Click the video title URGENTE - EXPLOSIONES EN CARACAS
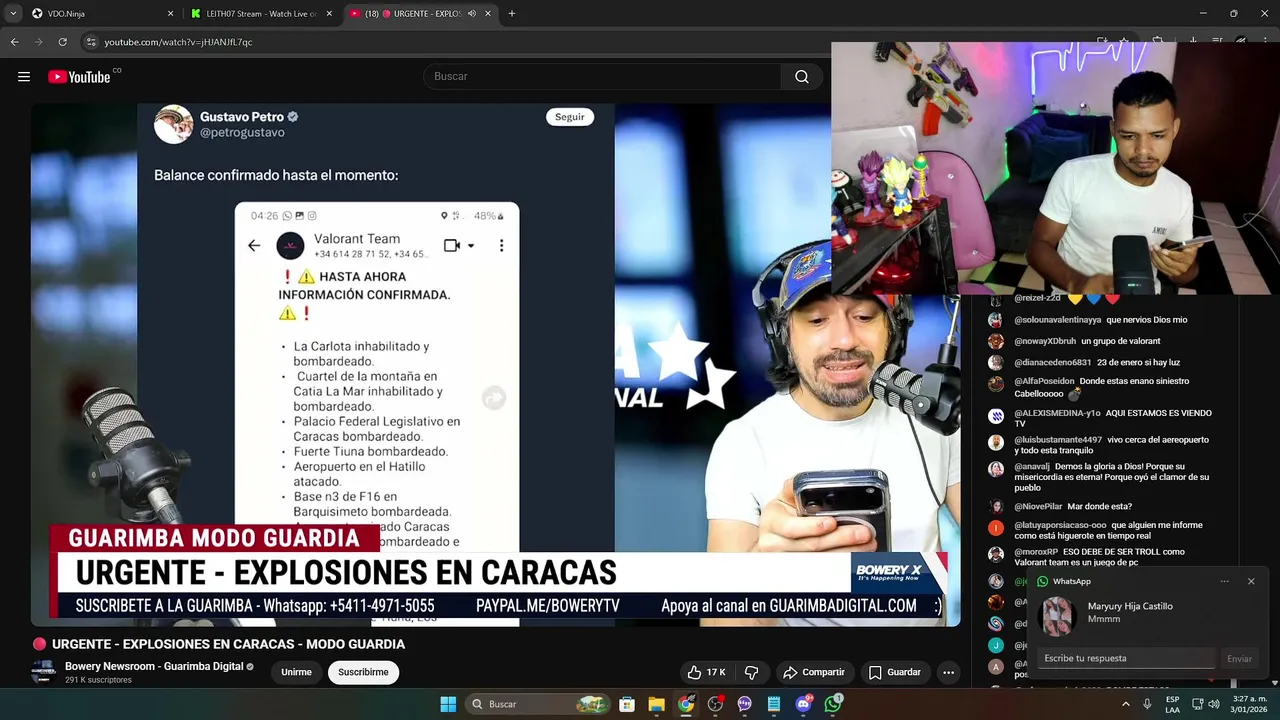This screenshot has height=720, width=1280. (x=228, y=644)
